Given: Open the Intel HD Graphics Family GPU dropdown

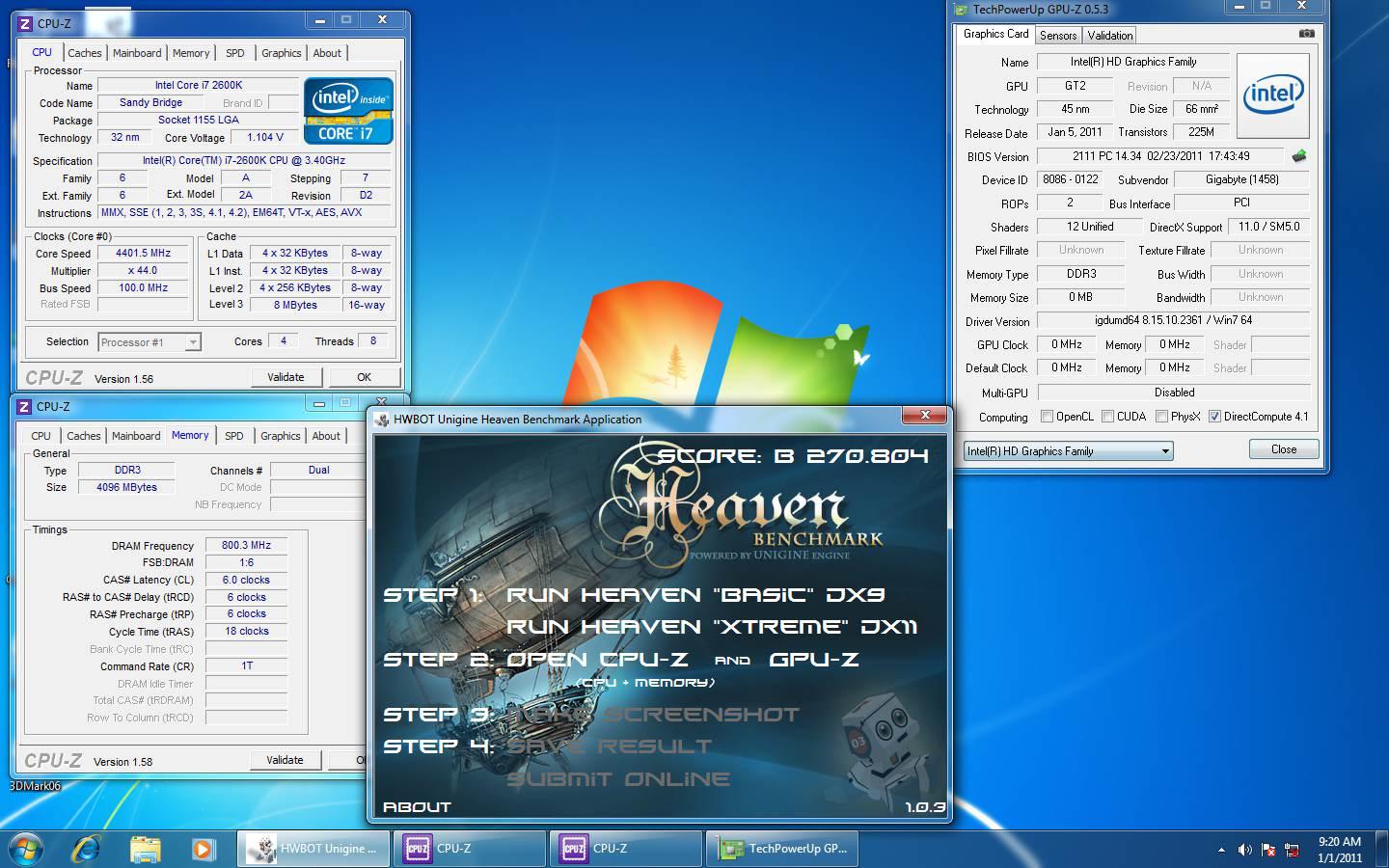Looking at the screenshot, I should pos(1068,450).
